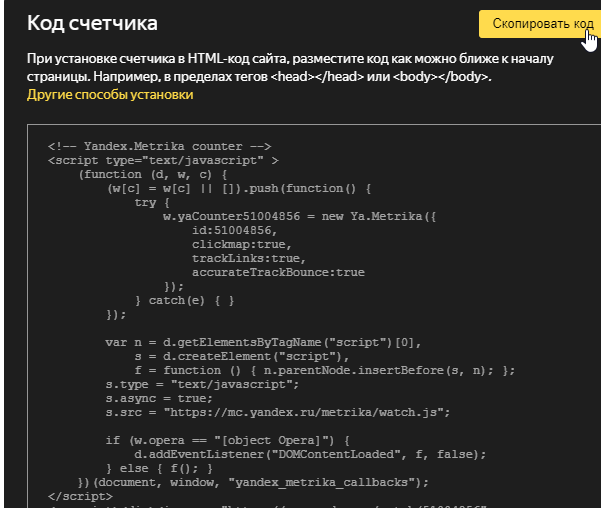
Task: Click the (function (d, w, c) line
Action: (x=153, y=174)
